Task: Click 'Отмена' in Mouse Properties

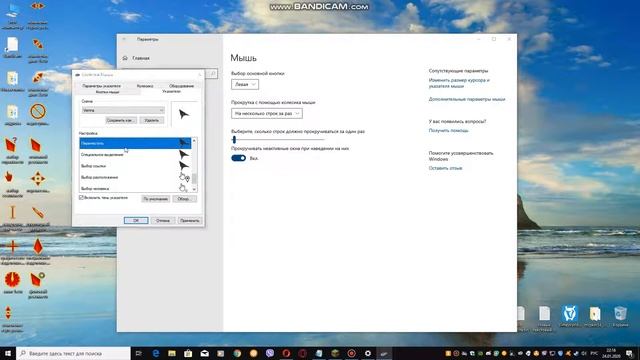Action: point(162,220)
